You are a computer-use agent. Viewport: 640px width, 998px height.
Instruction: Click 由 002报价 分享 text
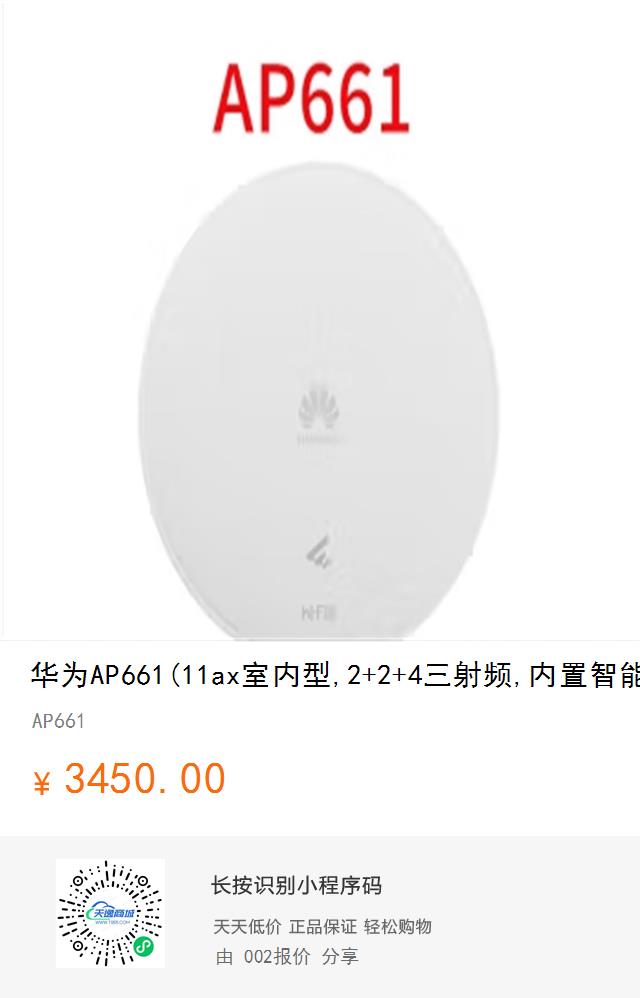(x=287, y=957)
